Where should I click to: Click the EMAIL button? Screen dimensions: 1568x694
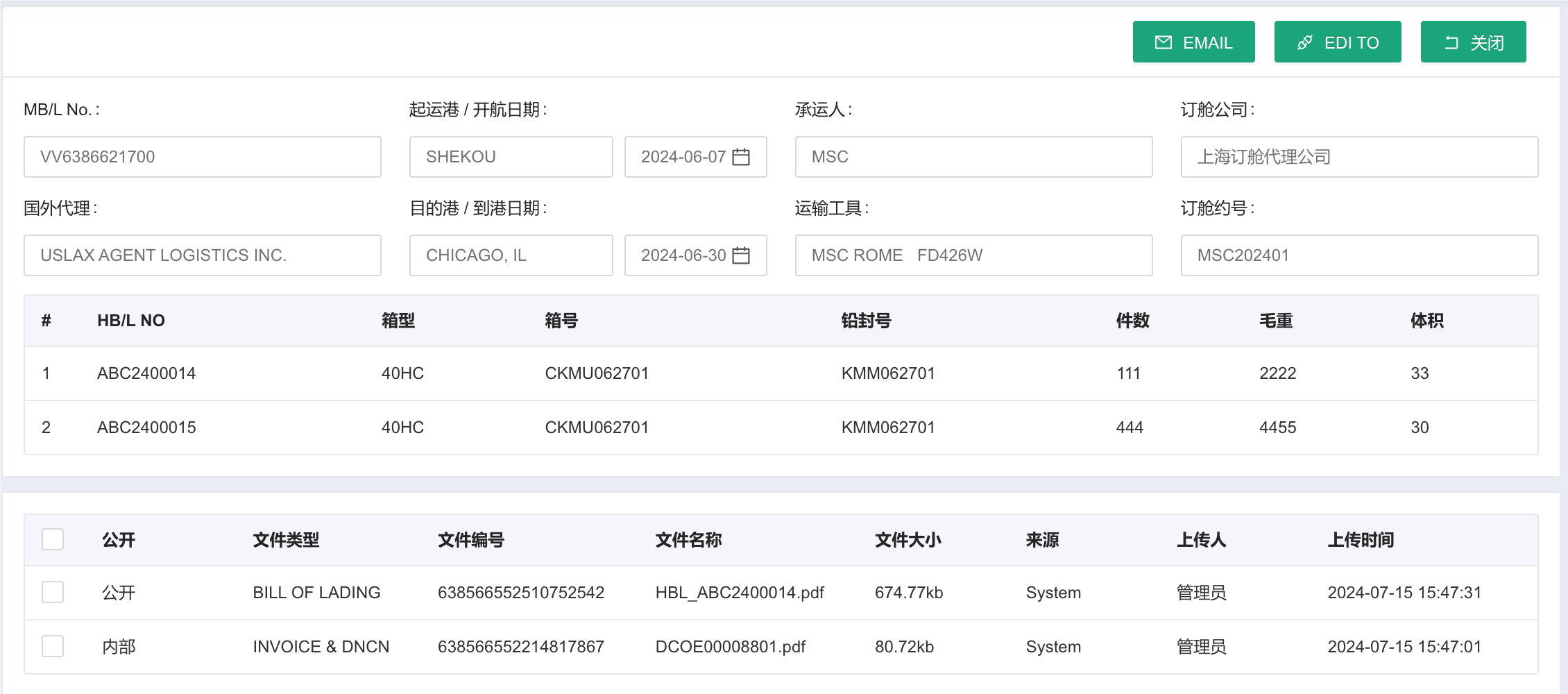[1193, 42]
